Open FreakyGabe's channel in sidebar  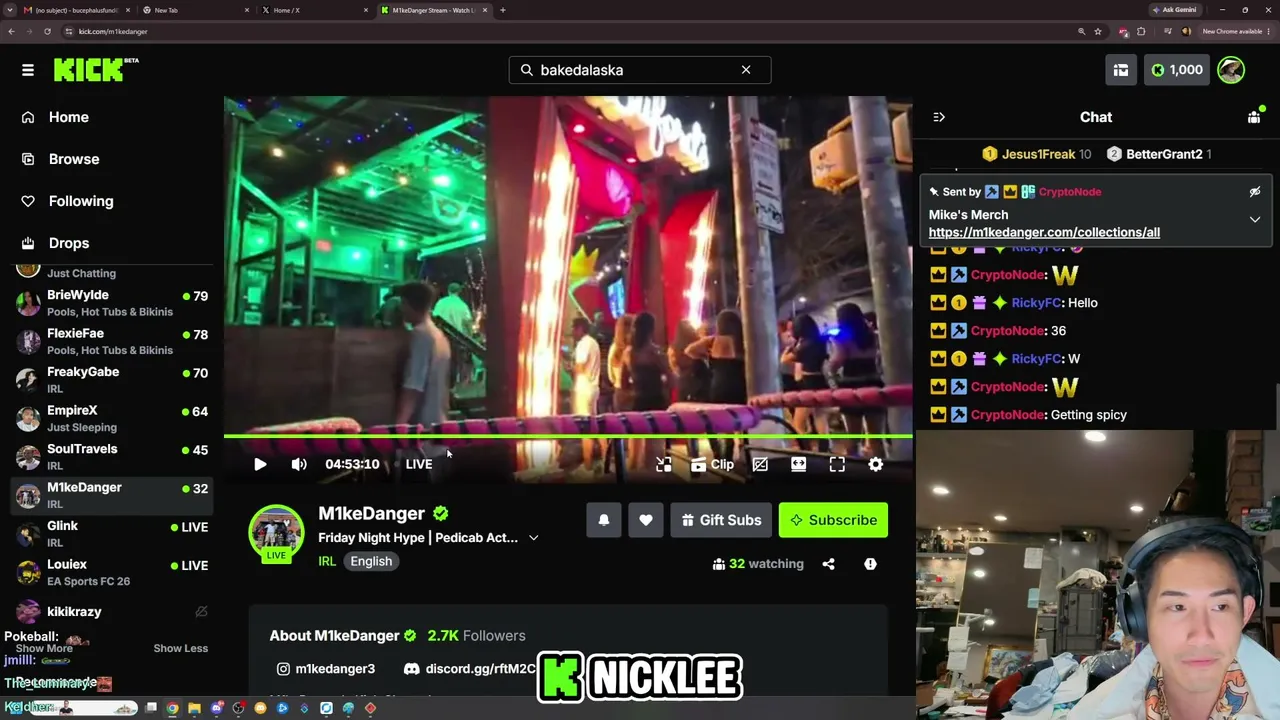pyautogui.click(x=112, y=380)
